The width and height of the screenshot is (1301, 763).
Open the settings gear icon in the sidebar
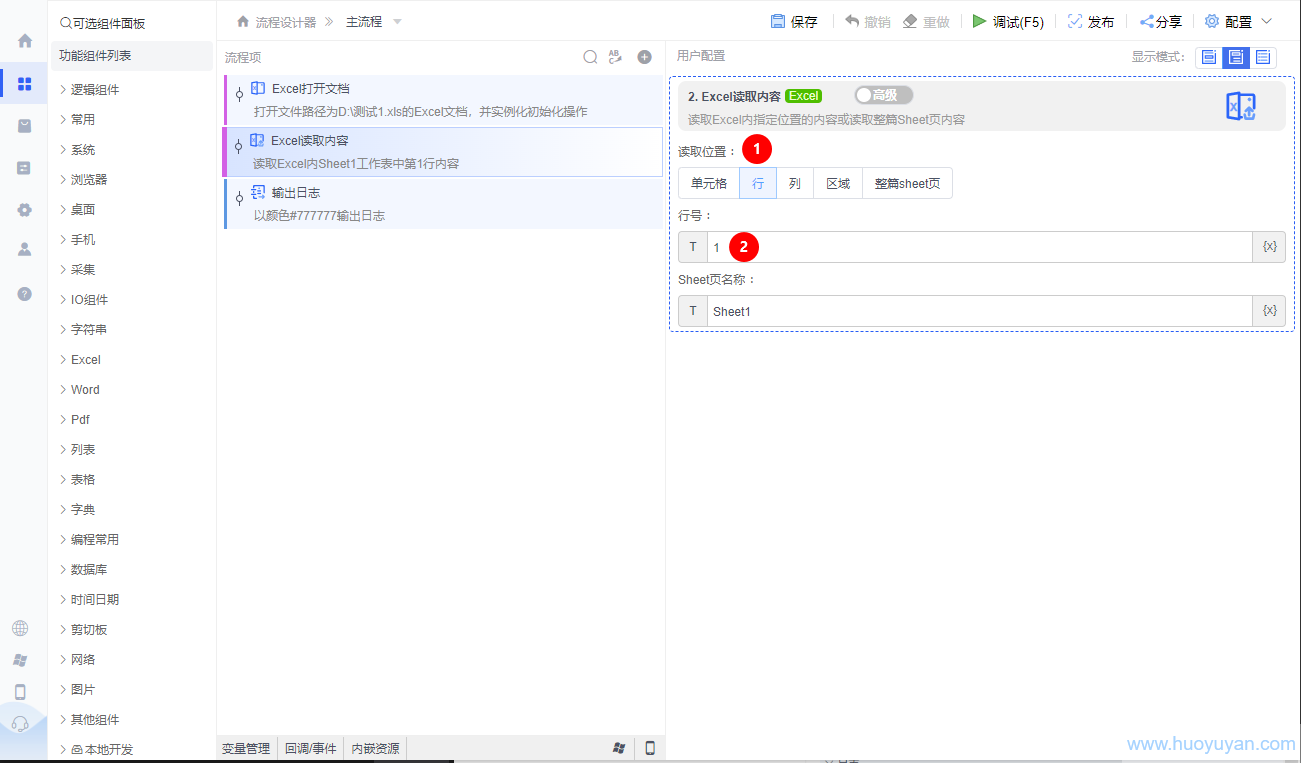(x=22, y=210)
